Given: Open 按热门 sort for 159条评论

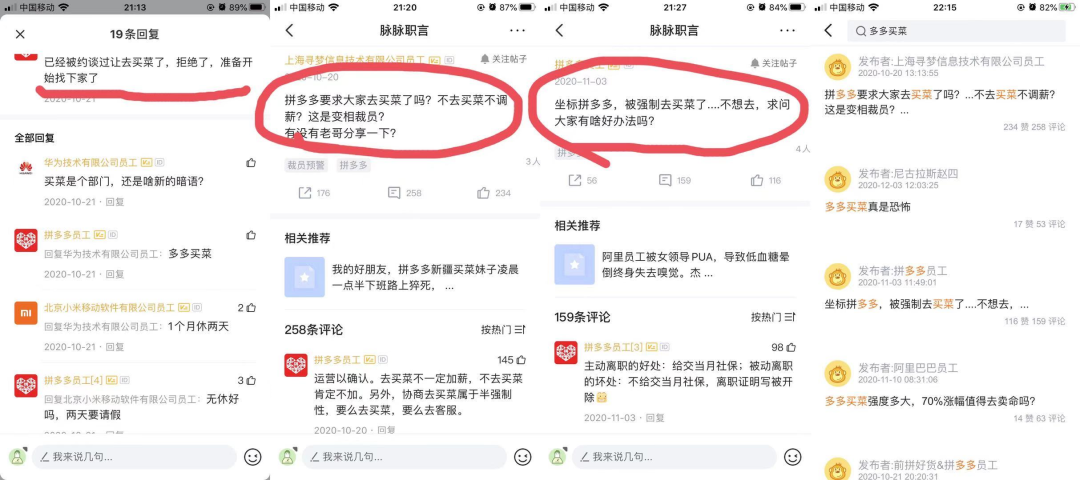Looking at the screenshot, I should [773, 317].
